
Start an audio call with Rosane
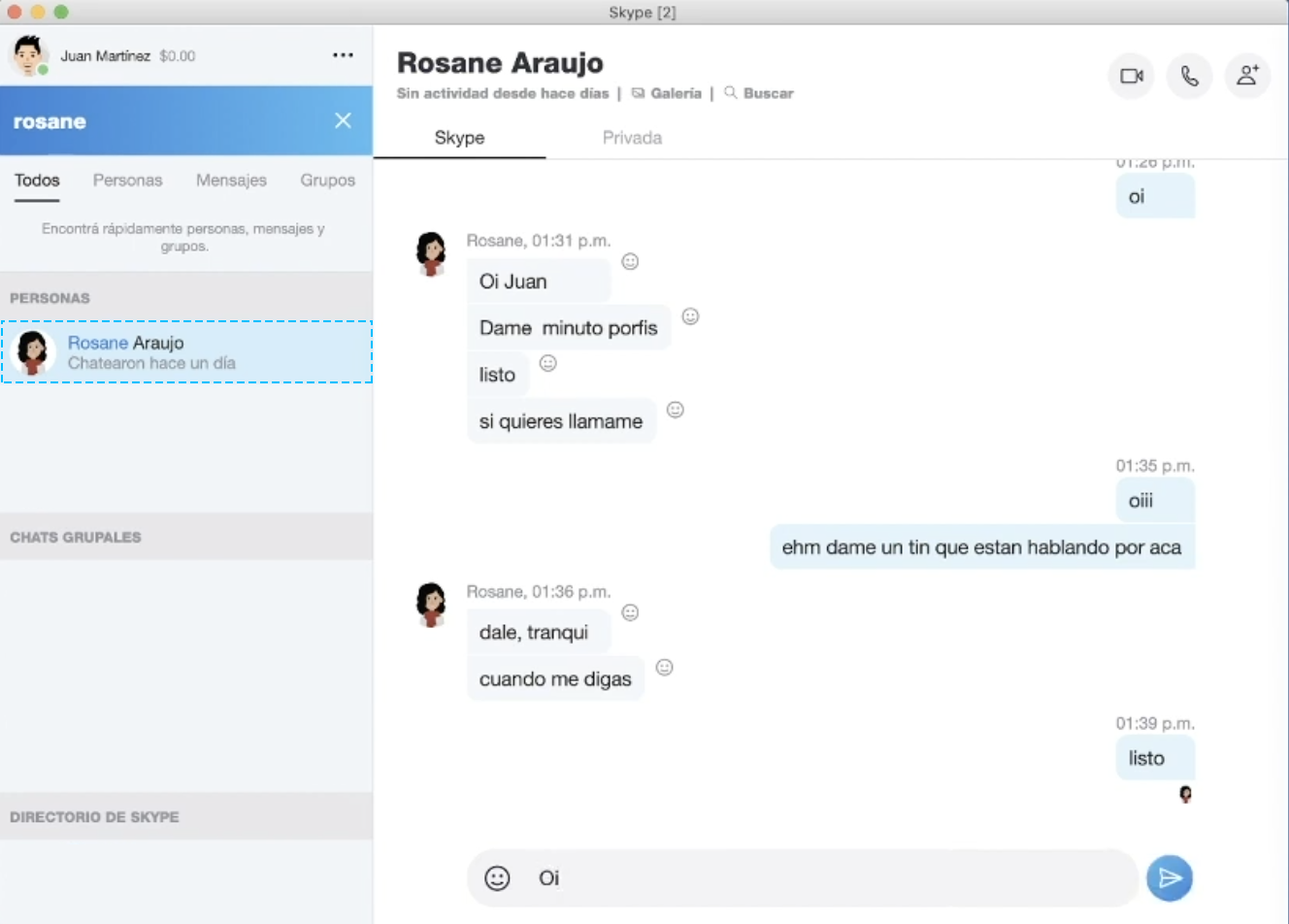[x=1189, y=76]
